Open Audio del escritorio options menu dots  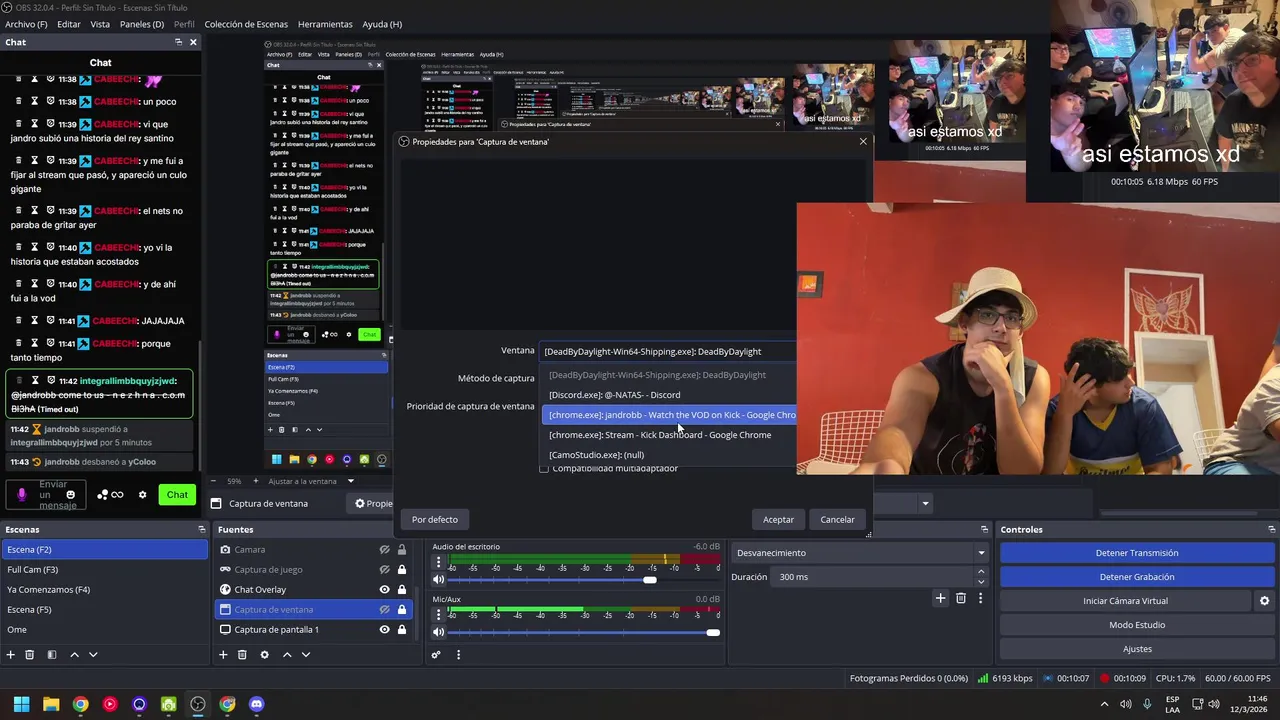point(438,562)
